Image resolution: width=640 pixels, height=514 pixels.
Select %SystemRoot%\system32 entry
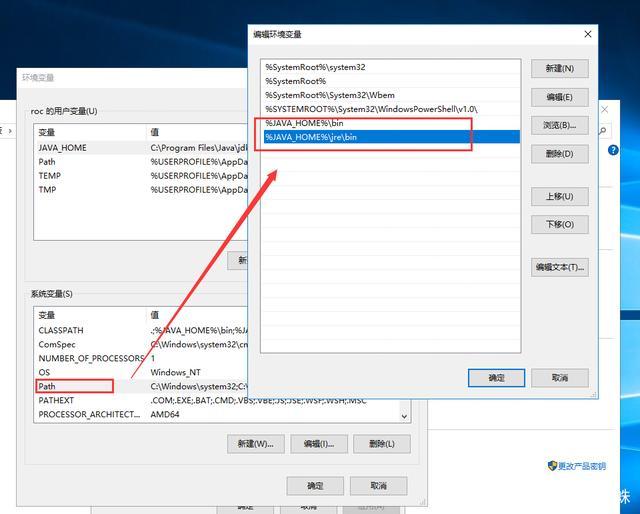coord(390,67)
